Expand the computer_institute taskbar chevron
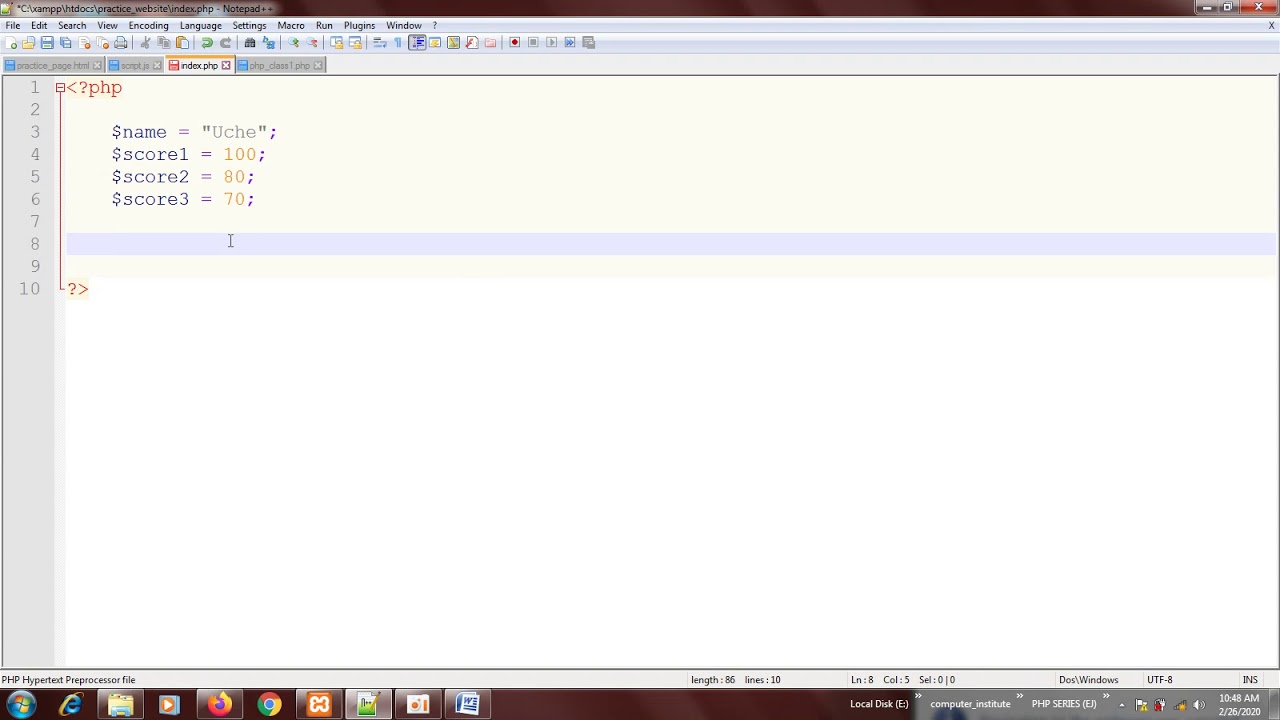The height and width of the screenshot is (720, 1280). (x=1020, y=696)
